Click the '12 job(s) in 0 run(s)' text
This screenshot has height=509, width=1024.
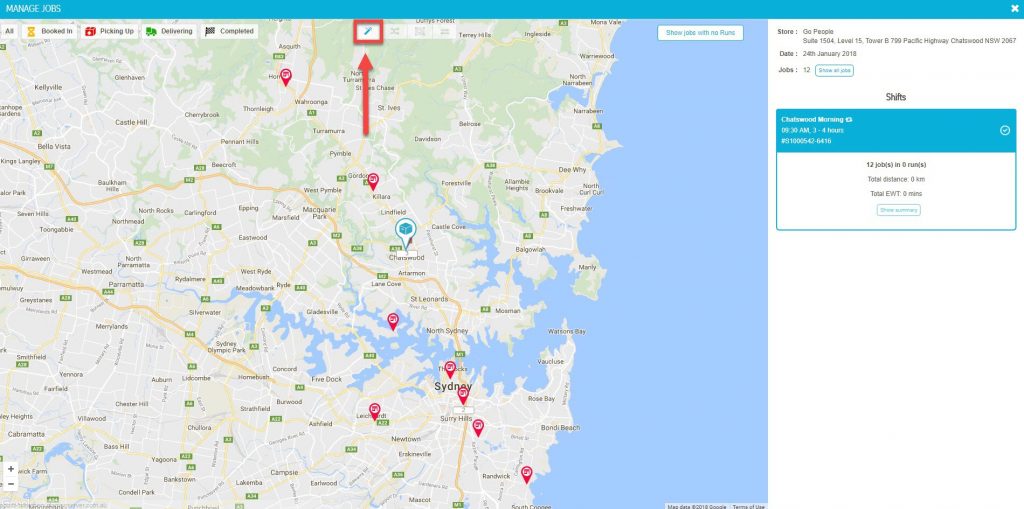[896, 165]
